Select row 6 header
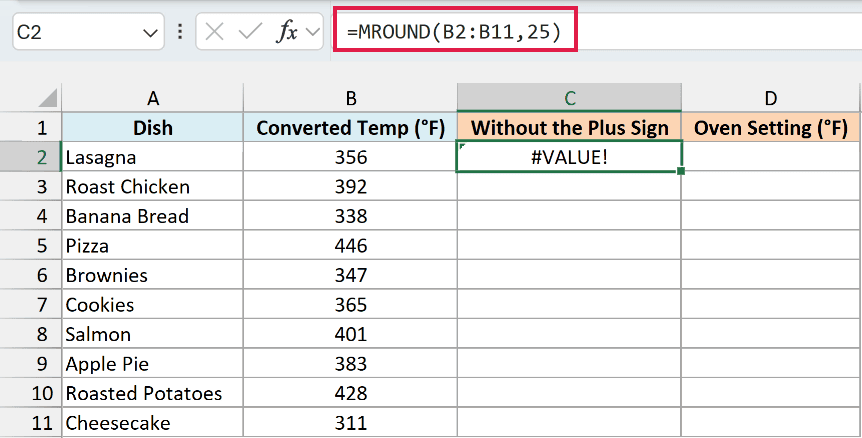862x438 pixels. tap(31, 275)
